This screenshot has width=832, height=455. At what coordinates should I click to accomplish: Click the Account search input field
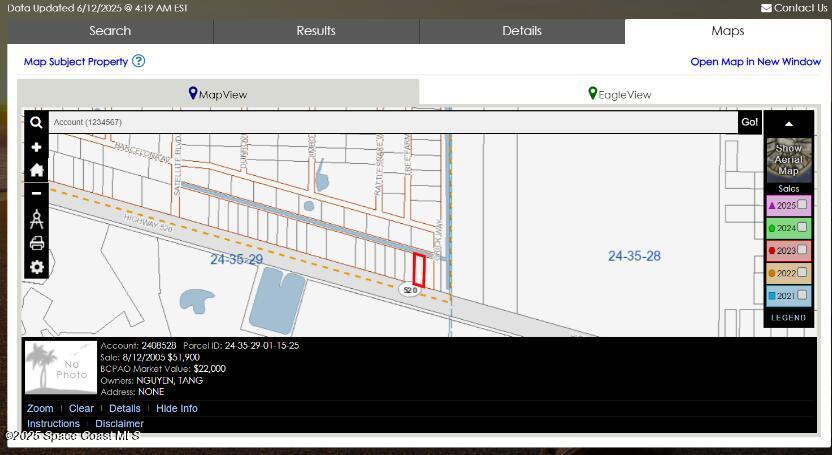(390, 122)
